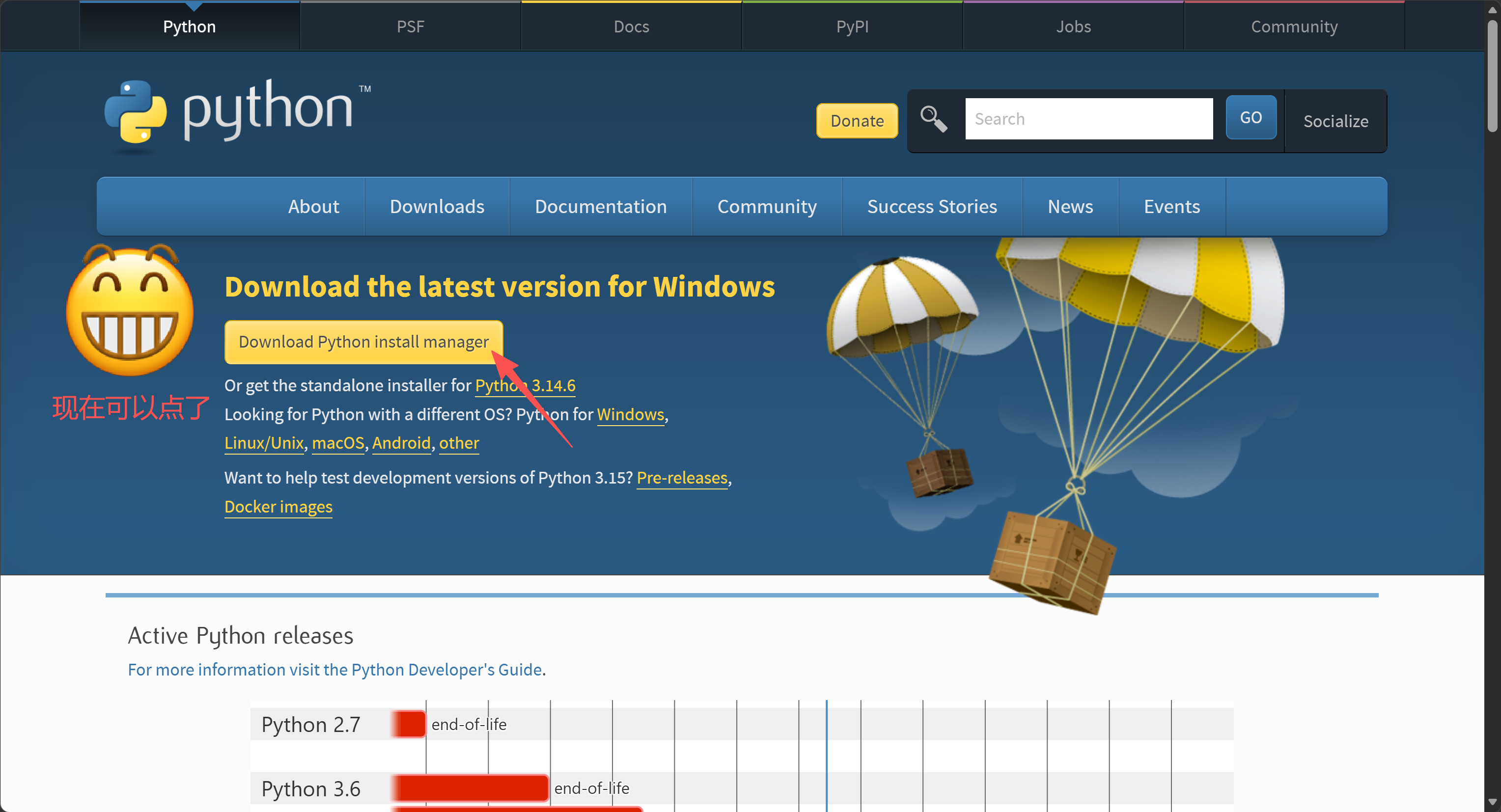Switch to the PSF top tab
Viewport: 1501px width, 812px height.
pyautogui.click(x=410, y=27)
